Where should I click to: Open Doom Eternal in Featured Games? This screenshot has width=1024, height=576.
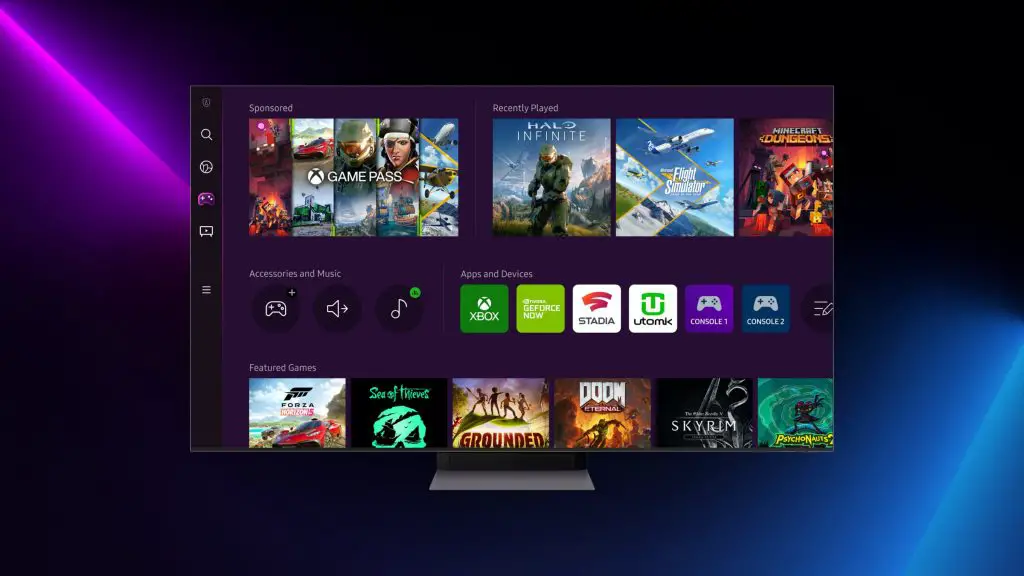point(603,413)
